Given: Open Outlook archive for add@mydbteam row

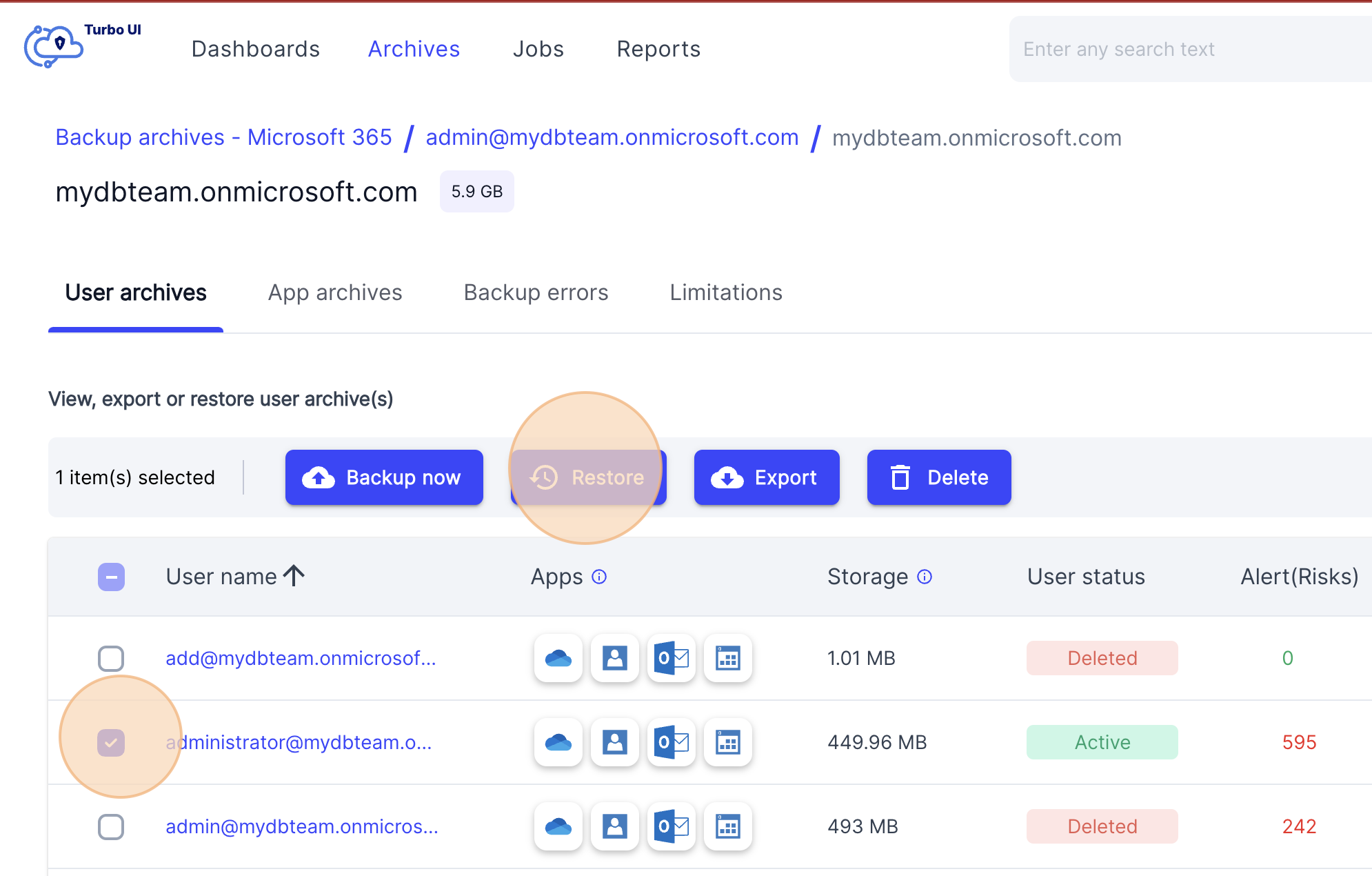Looking at the screenshot, I should click(671, 659).
